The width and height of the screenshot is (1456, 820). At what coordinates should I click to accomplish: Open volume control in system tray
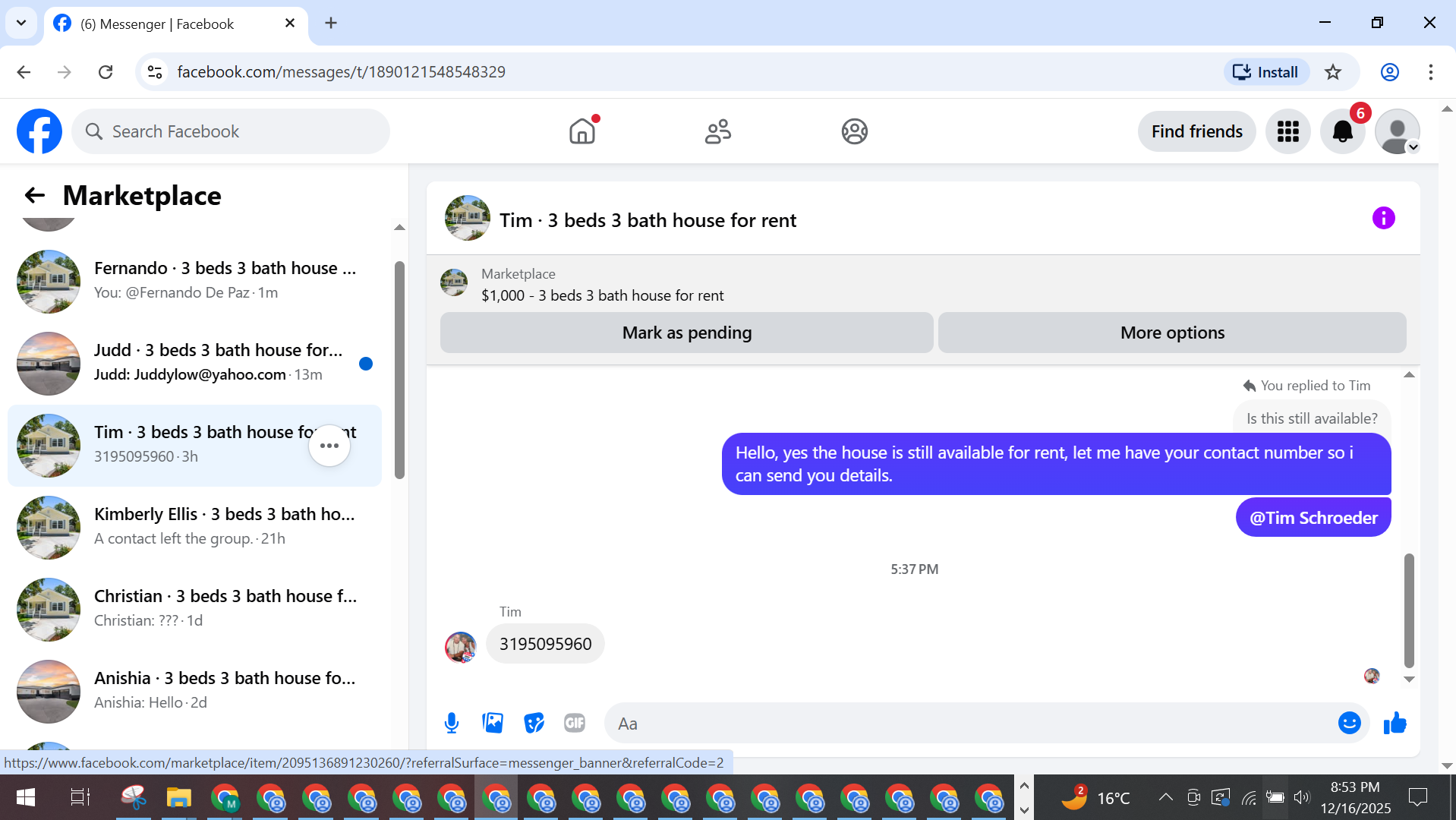point(1302,797)
